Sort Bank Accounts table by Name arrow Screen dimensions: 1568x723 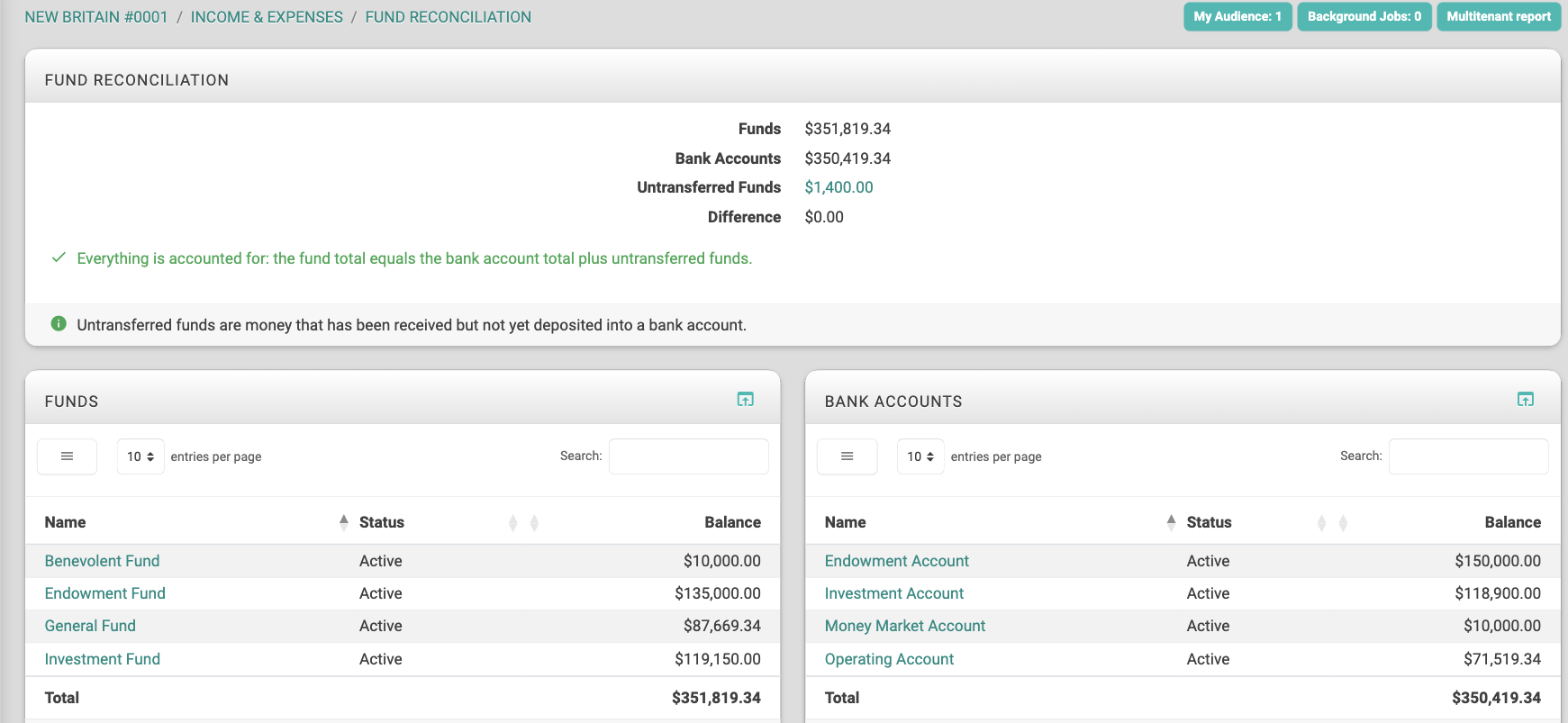pos(1171,522)
